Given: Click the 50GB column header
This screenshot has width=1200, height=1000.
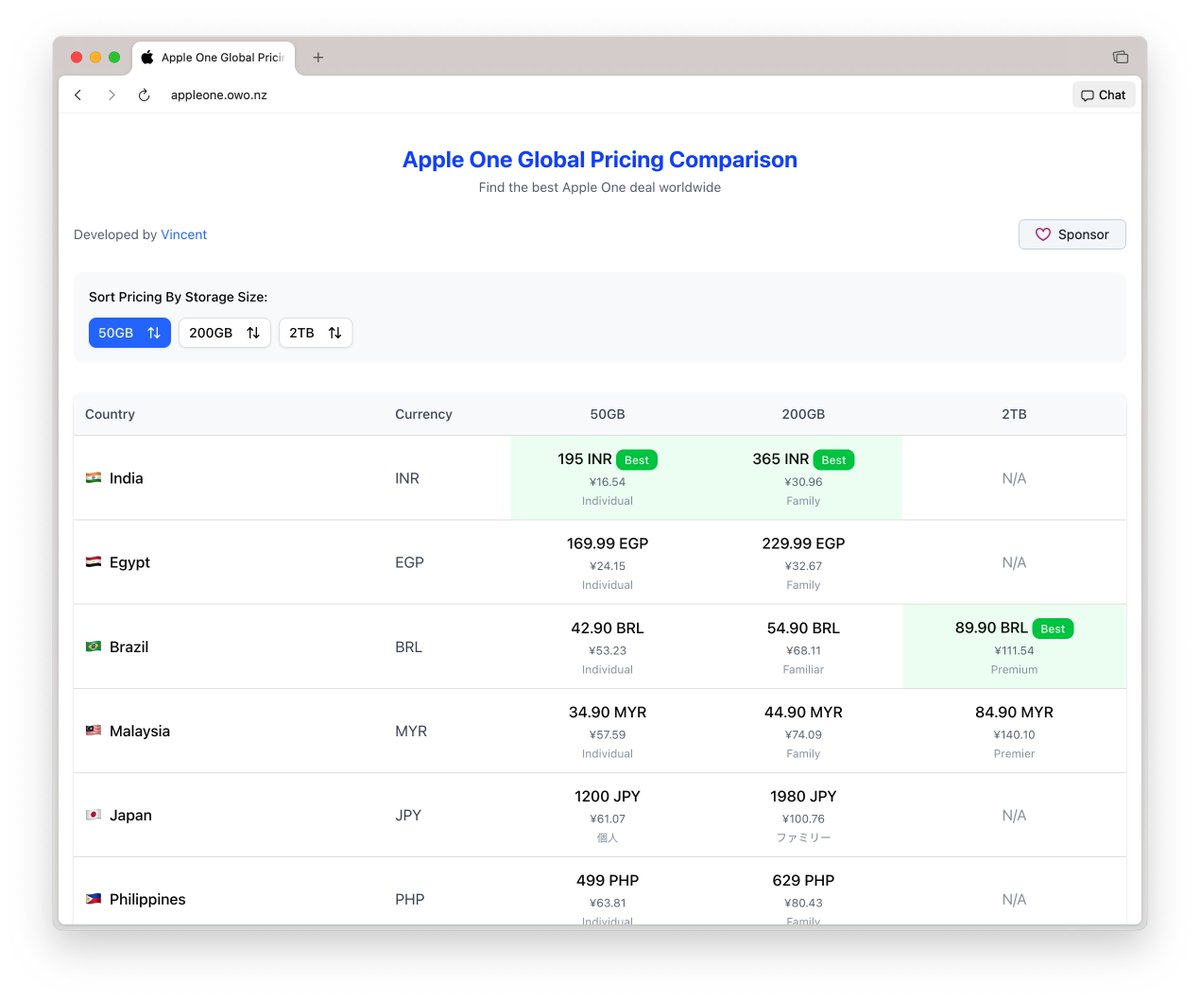Looking at the screenshot, I should 607,414.
